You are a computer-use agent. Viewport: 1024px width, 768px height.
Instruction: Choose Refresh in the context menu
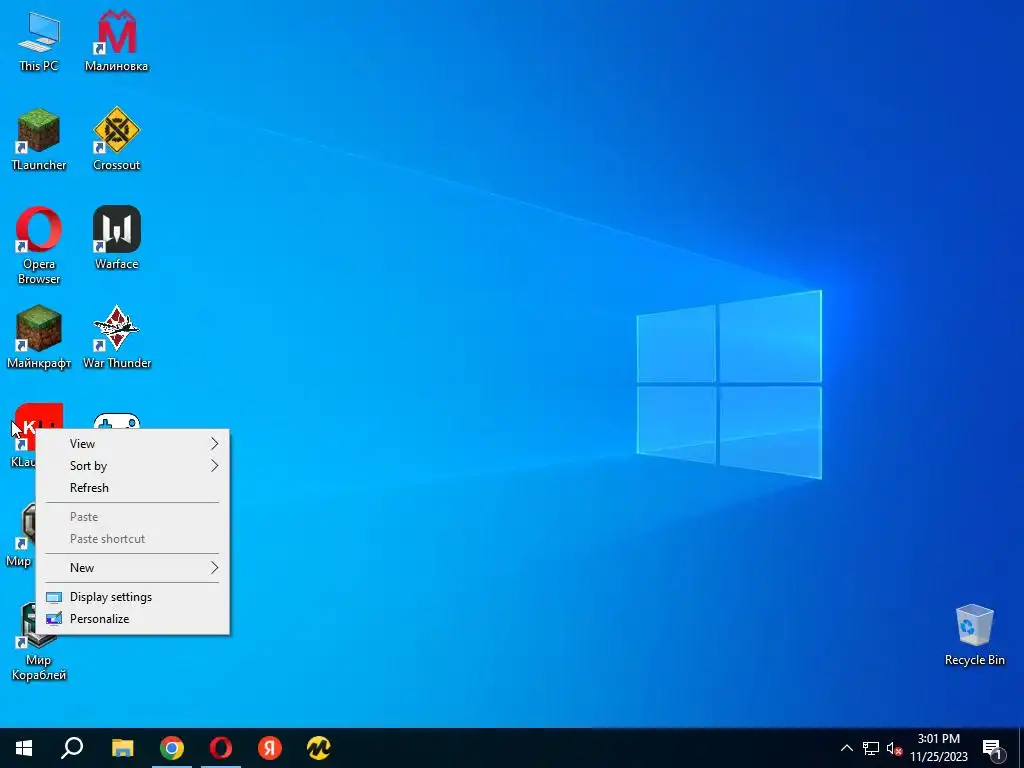coord(132,488)
